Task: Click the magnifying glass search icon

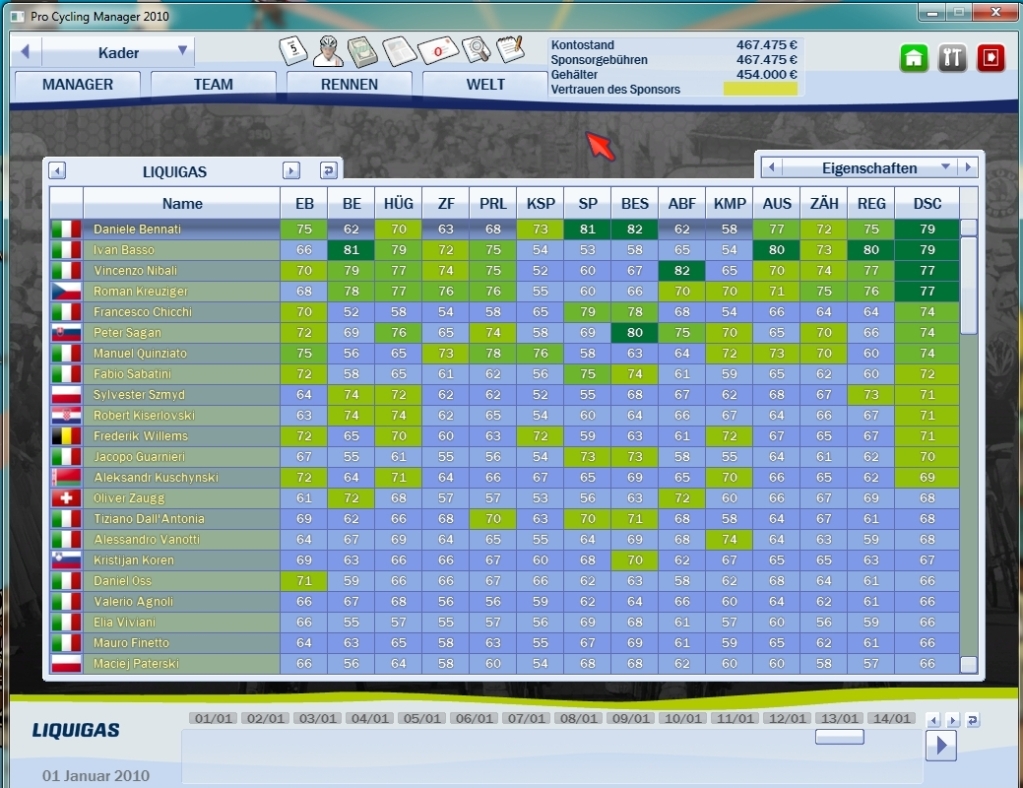Action: click(476, 49)
